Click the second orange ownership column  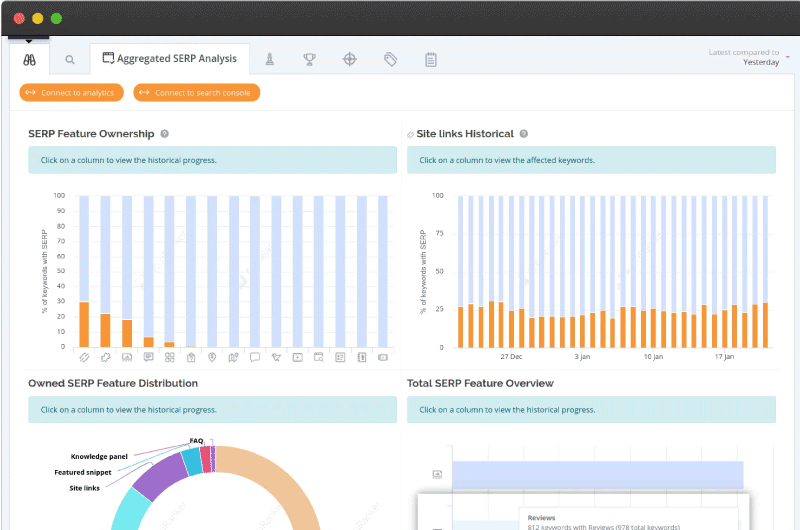tap(106, 331)
